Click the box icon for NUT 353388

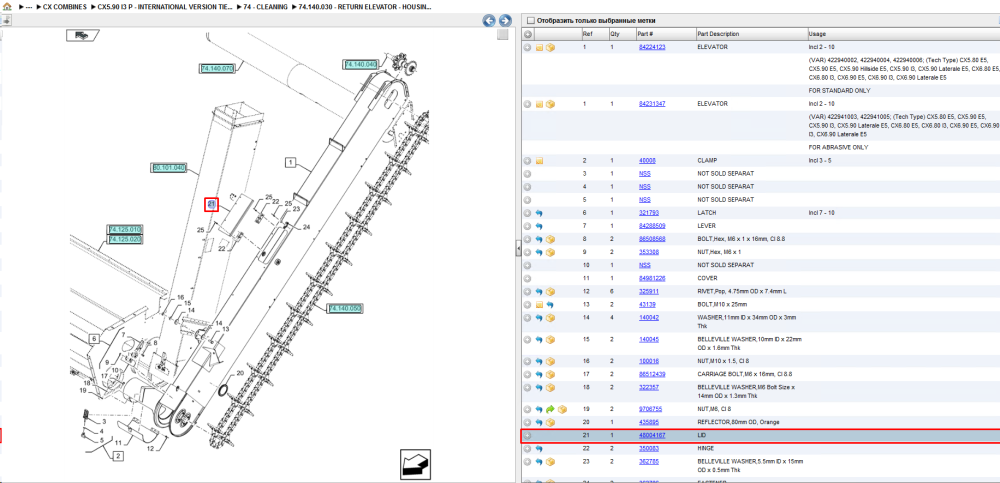[550, 252]
